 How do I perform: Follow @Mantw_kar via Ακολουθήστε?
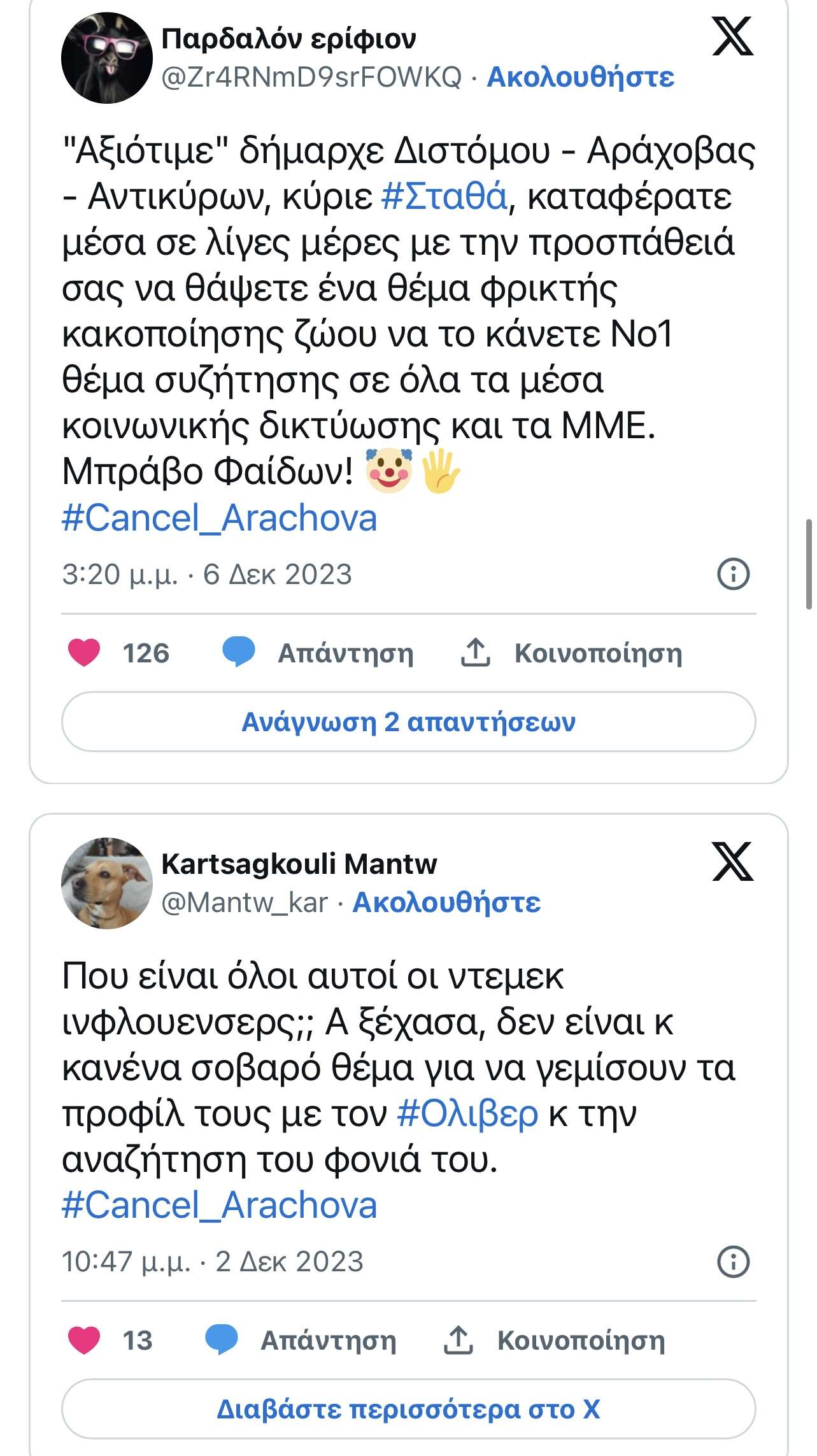[x=446, y=903]
